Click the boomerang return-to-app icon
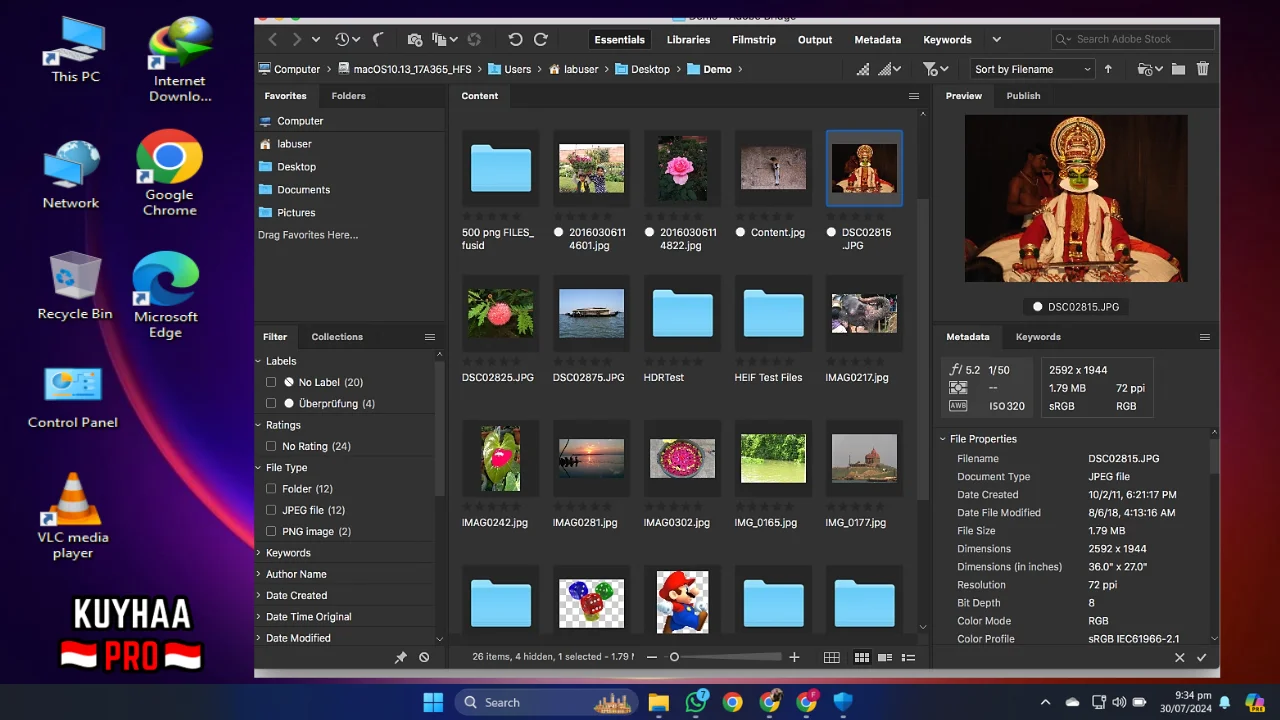 [x=378, y=39]
